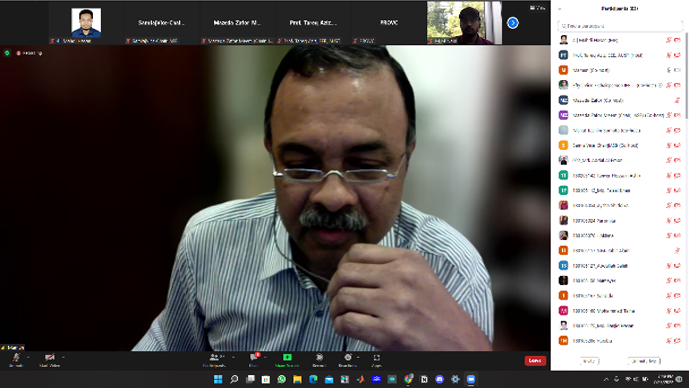Image resolution: width=689 pixels, height=388 pixels.
Task: Open Task View on the taskbar
Action: (250, 379)
